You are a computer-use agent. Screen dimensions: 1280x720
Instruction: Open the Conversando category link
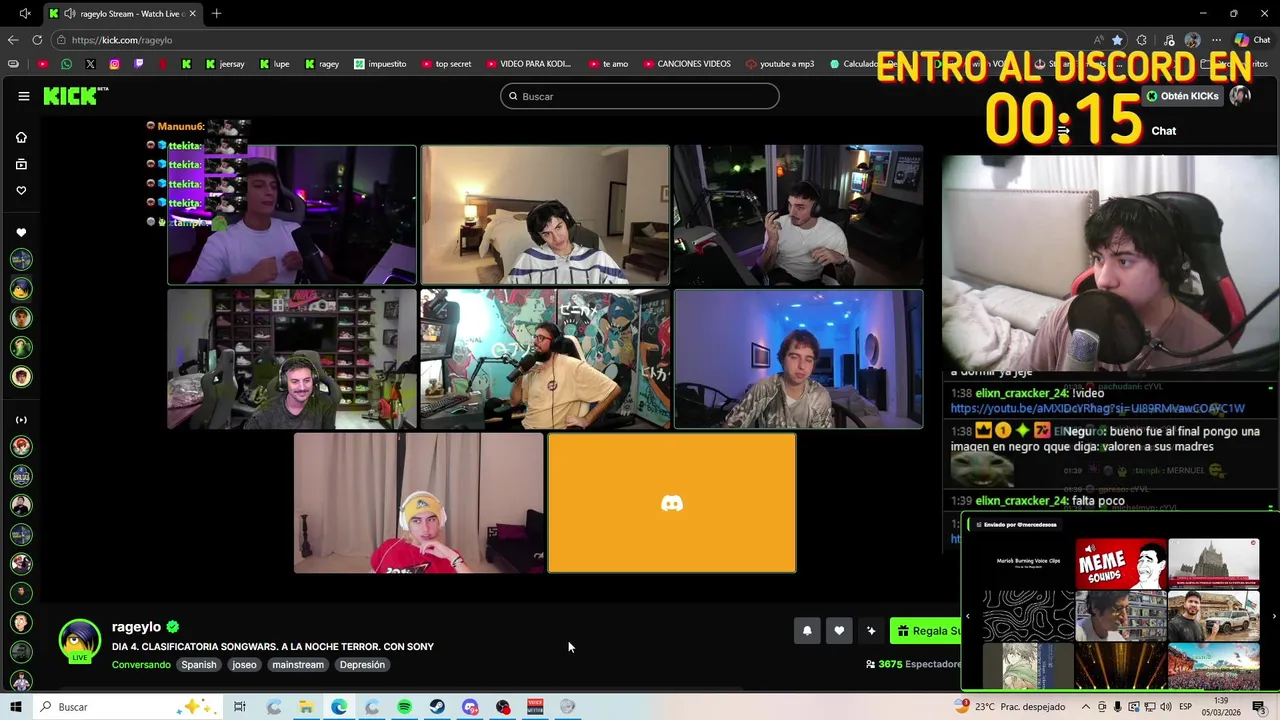[x=141, y=665]
